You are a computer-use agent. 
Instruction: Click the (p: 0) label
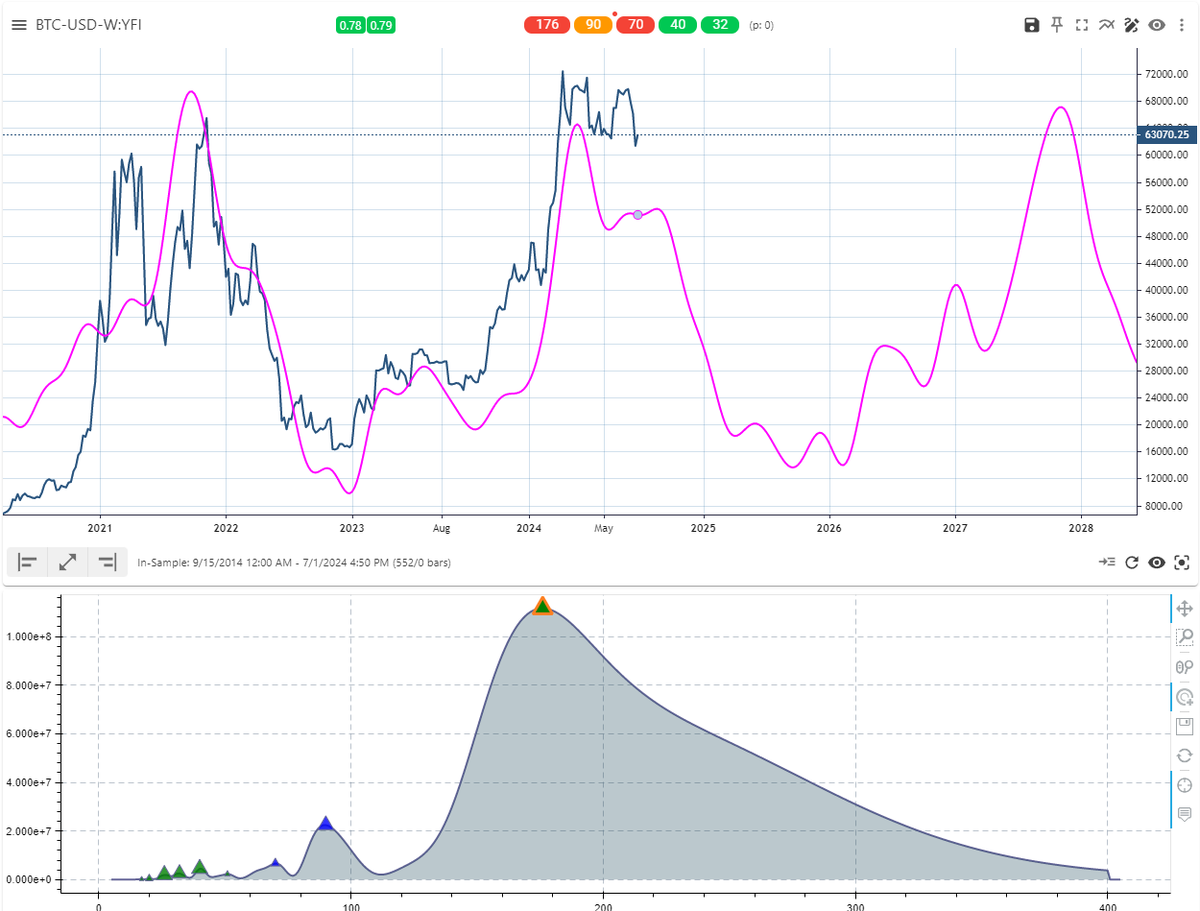coord(761,25)
